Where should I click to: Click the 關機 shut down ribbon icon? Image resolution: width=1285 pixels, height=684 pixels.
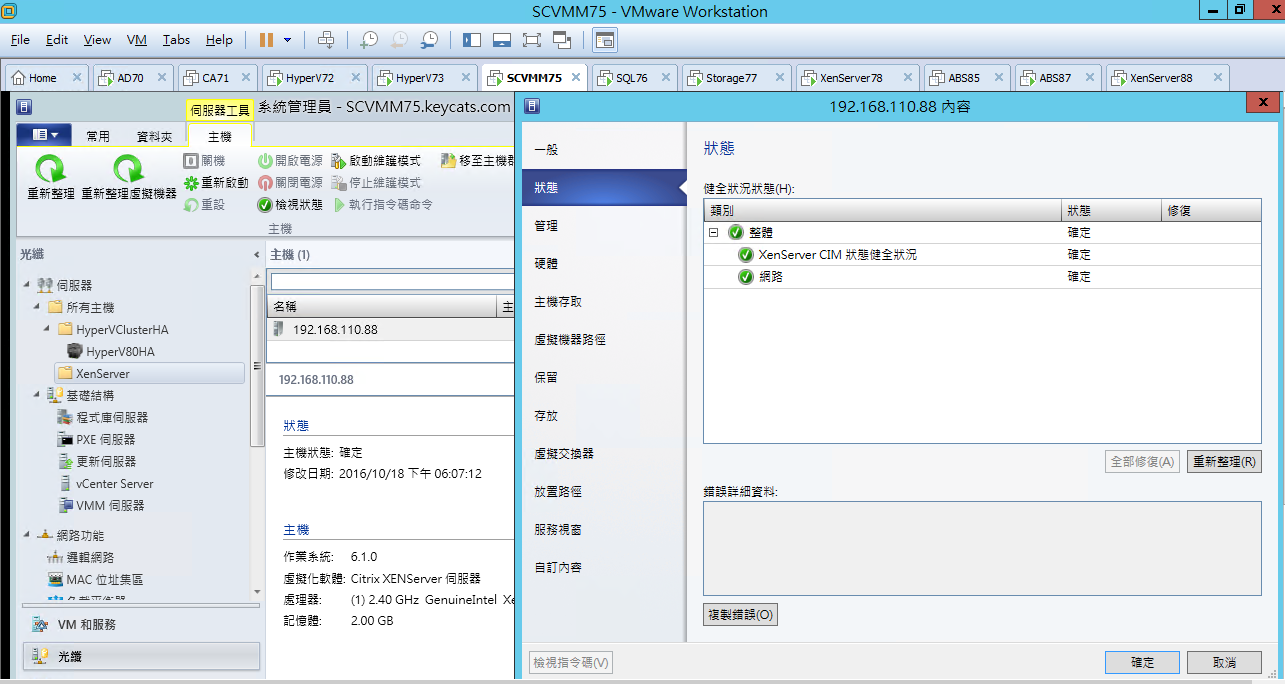191,161
